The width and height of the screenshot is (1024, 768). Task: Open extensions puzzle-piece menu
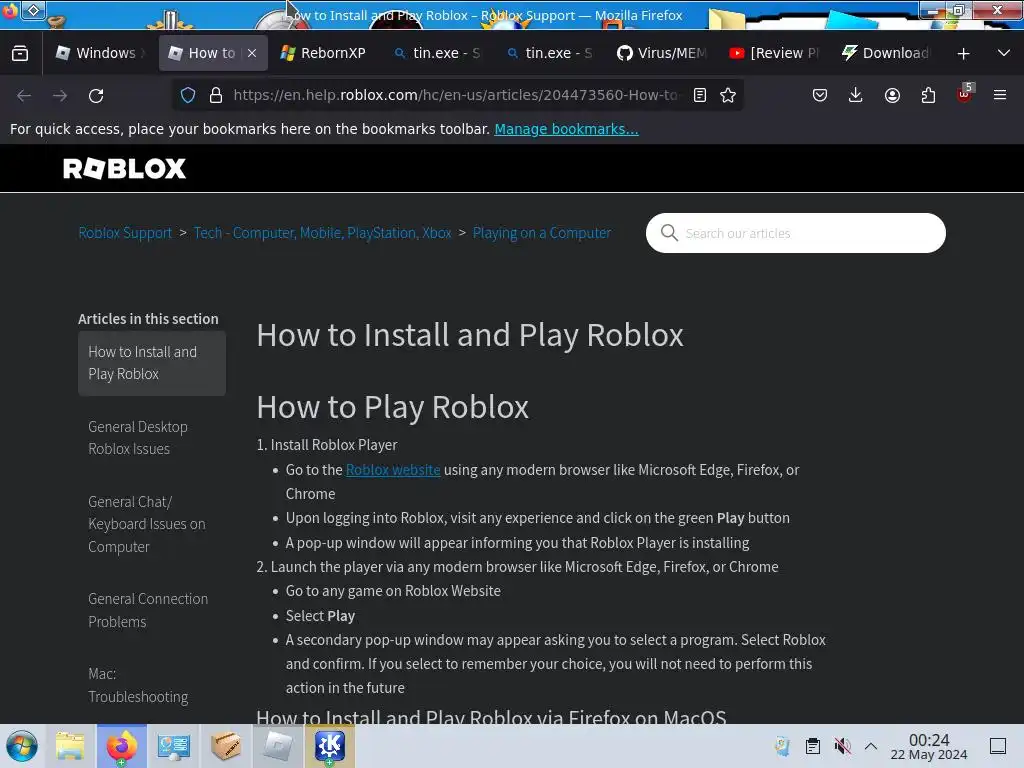928,95
